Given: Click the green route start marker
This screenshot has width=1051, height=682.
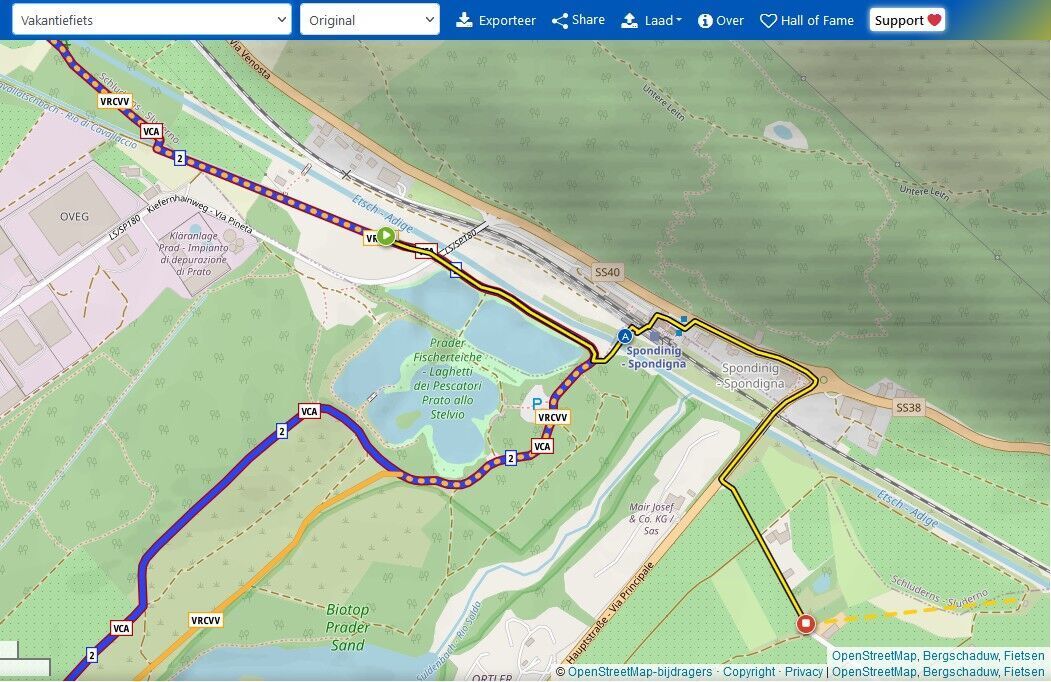Looking at the screenshot, I should click(x=385, y=237).
